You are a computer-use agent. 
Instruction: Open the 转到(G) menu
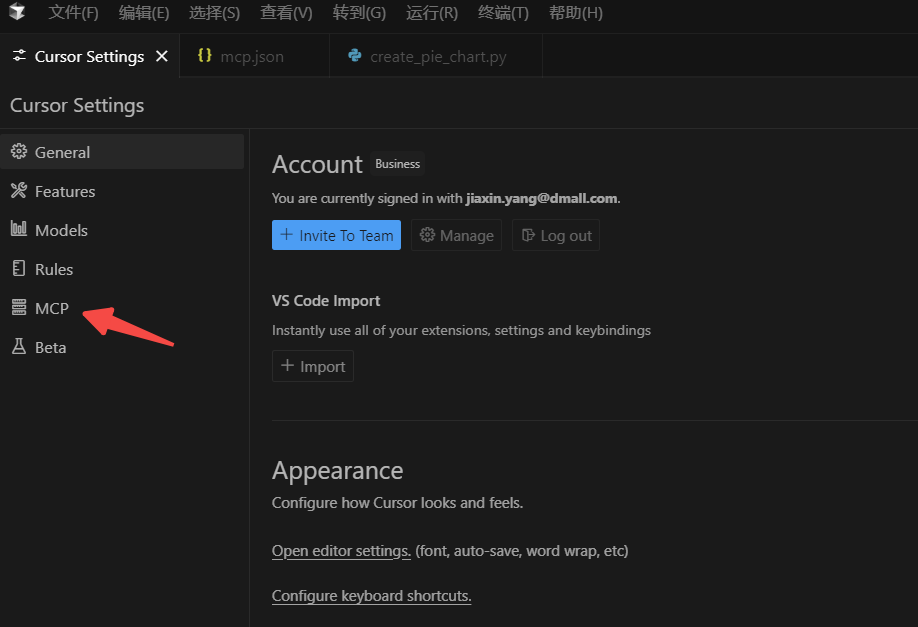click(359, 12)
